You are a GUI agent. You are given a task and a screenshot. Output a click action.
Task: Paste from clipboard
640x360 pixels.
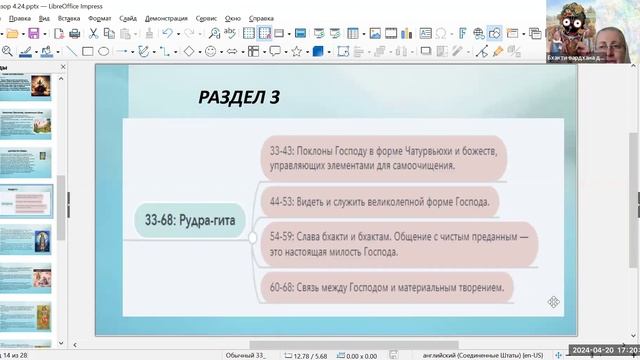click(125, 33)
